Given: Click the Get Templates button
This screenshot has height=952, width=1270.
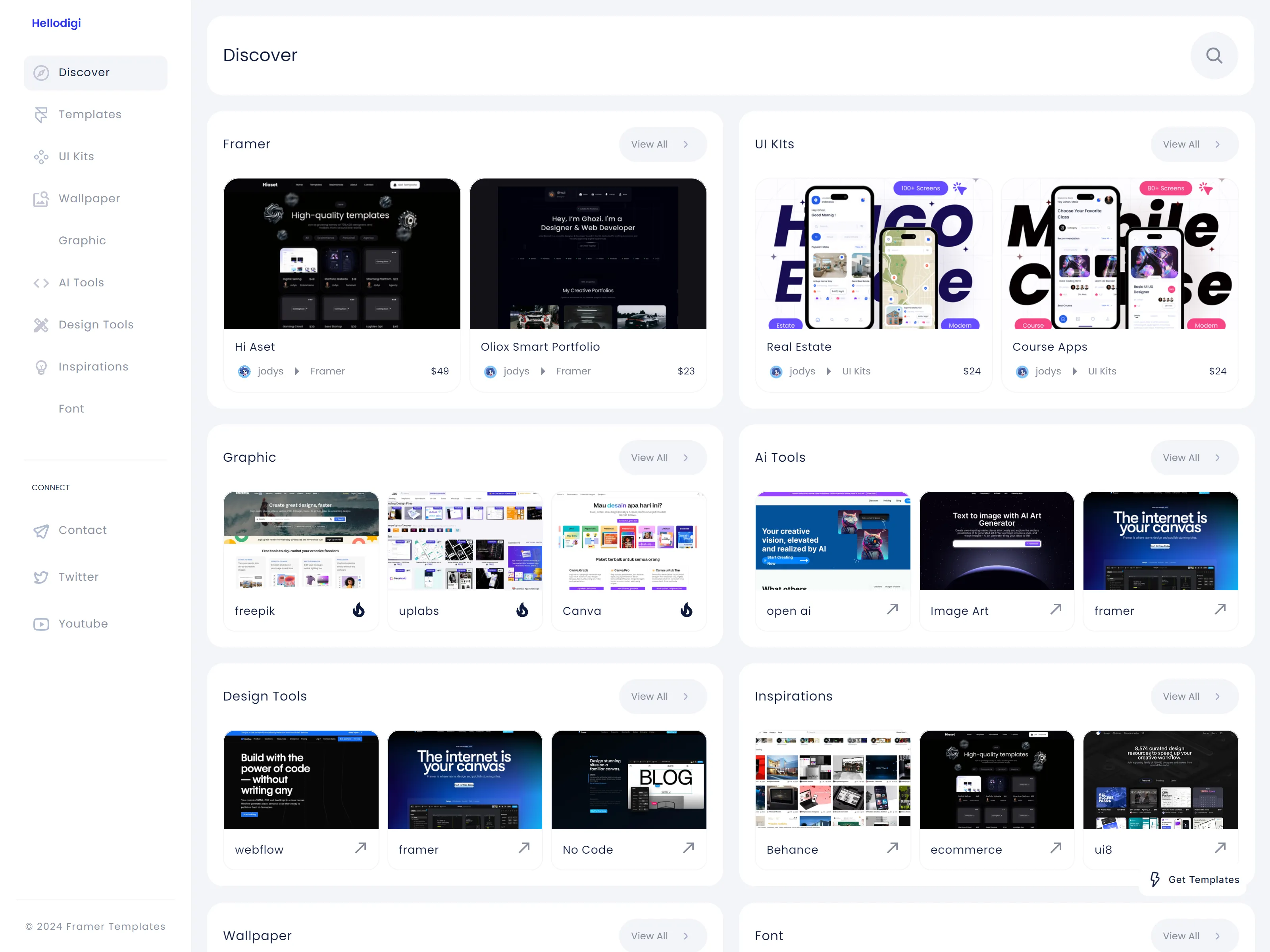Looking at the screenshot, I should click(x=1194, y=880).
